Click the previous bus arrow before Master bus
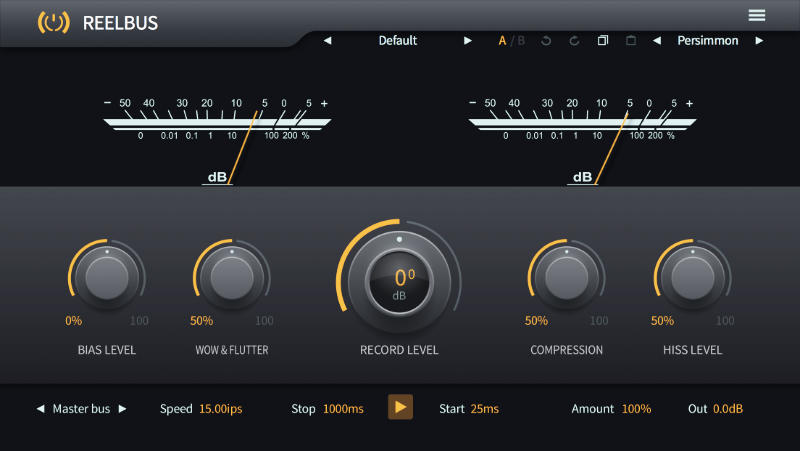 [40, 409]
